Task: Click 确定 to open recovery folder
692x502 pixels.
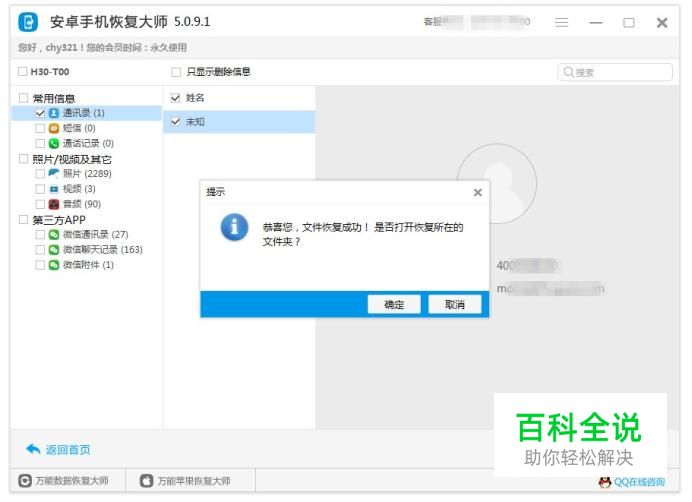Action: [394, 304]
